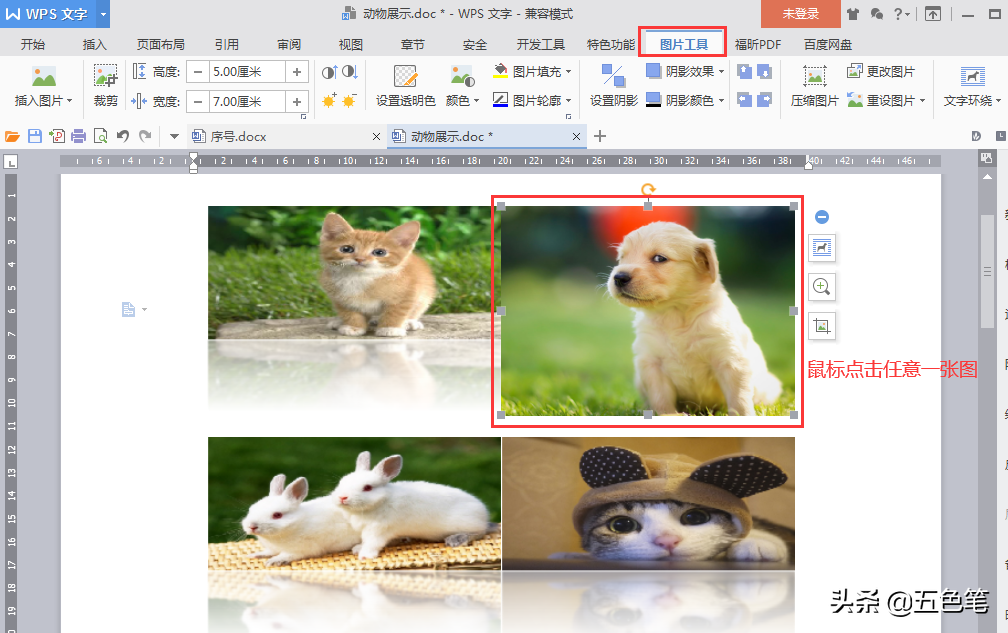Select the 裁剪 crop tool
1008x633 pixels.
click(x=105, y=85)
